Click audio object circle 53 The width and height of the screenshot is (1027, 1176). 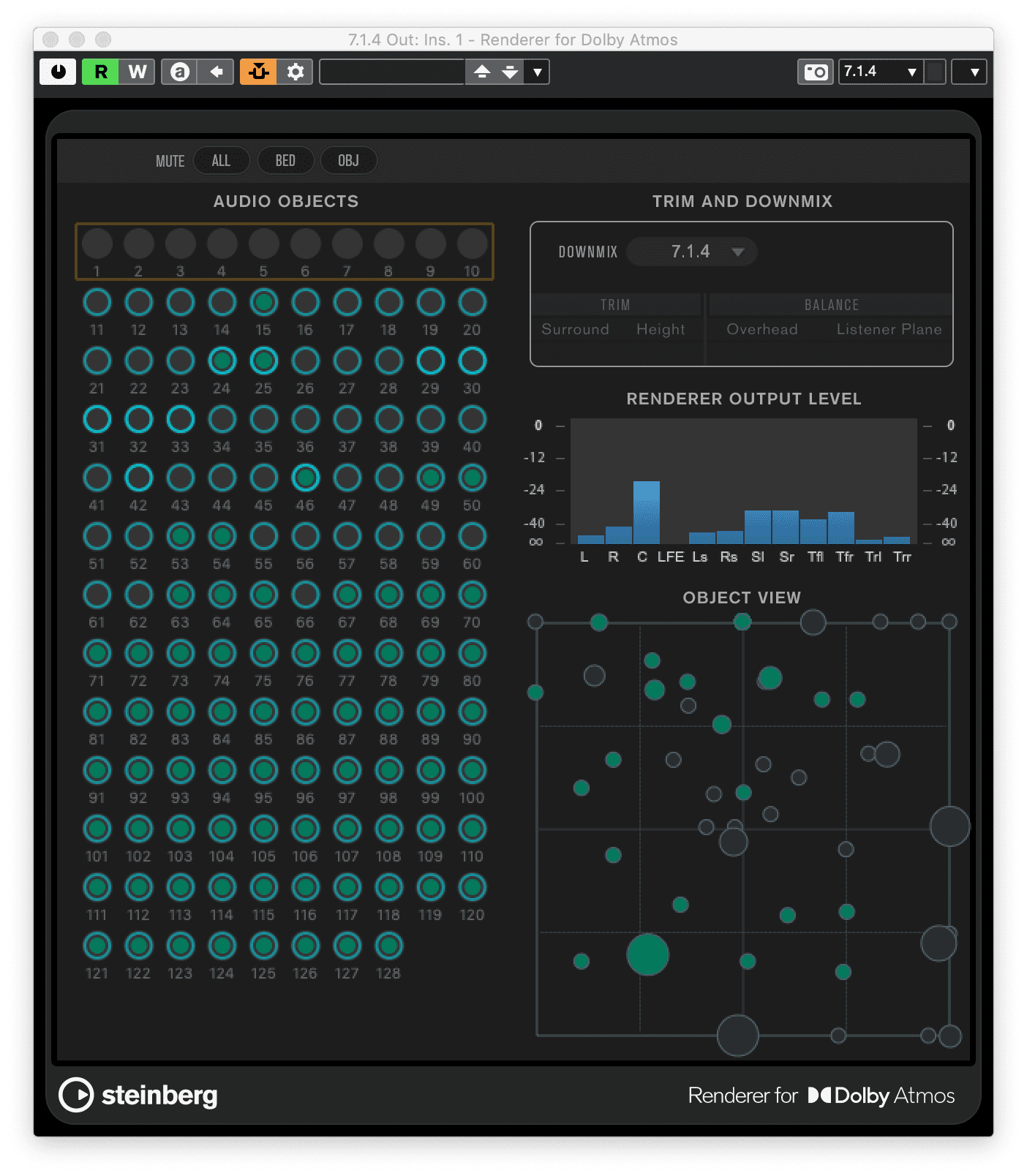click(x=180, y=536)
